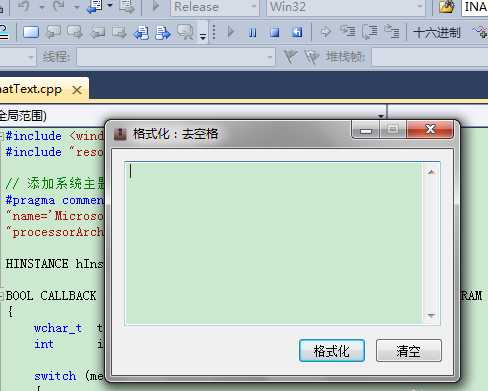Click the Restart debugging icon
Image resolution: width=488 pixels, height=391 pixels.
click(297, 33)
